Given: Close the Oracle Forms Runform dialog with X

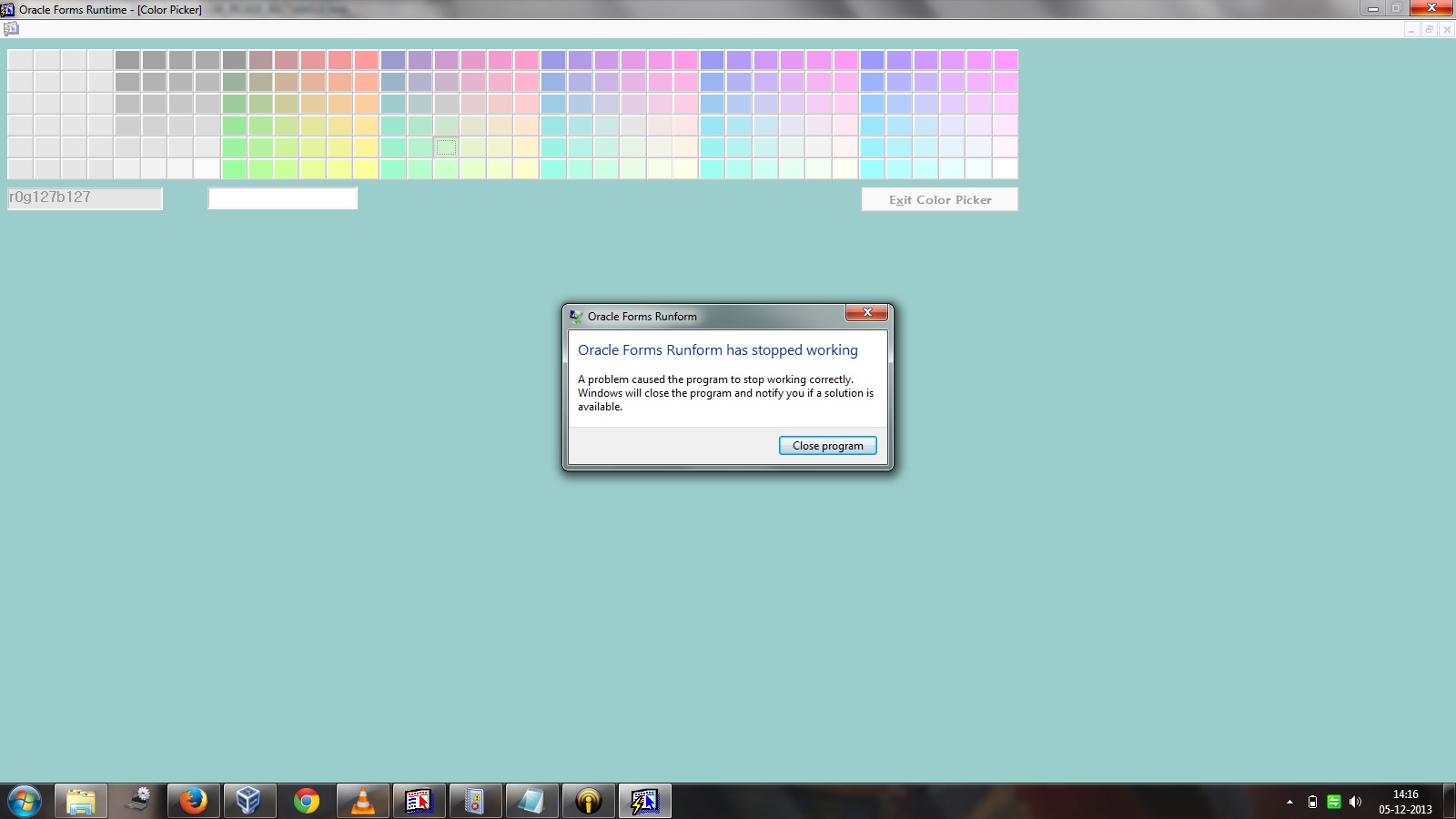Looking at the screenshot, I should pyautogui.click(x=867, y=312).
